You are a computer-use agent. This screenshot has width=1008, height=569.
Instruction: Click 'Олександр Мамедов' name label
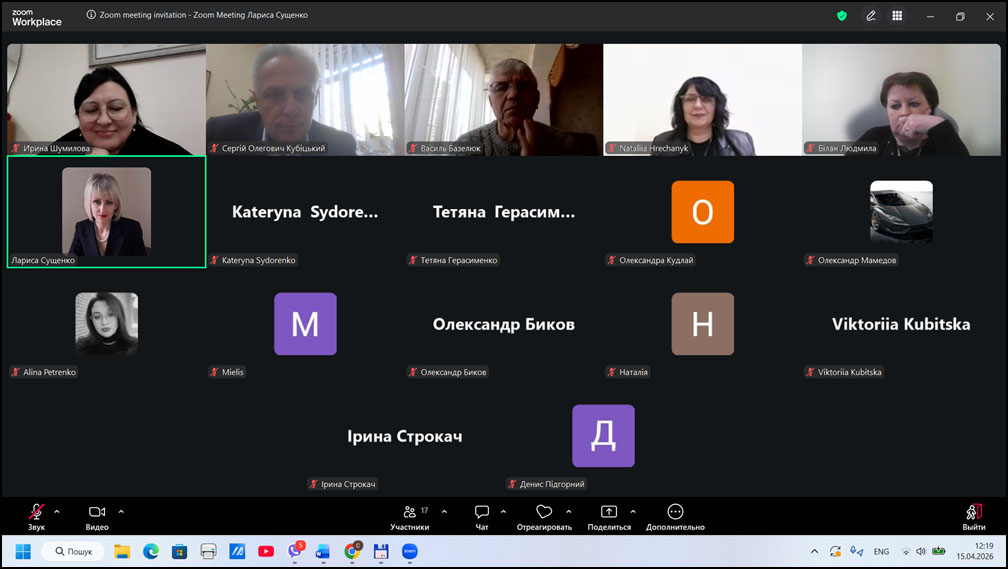[857, 260]
